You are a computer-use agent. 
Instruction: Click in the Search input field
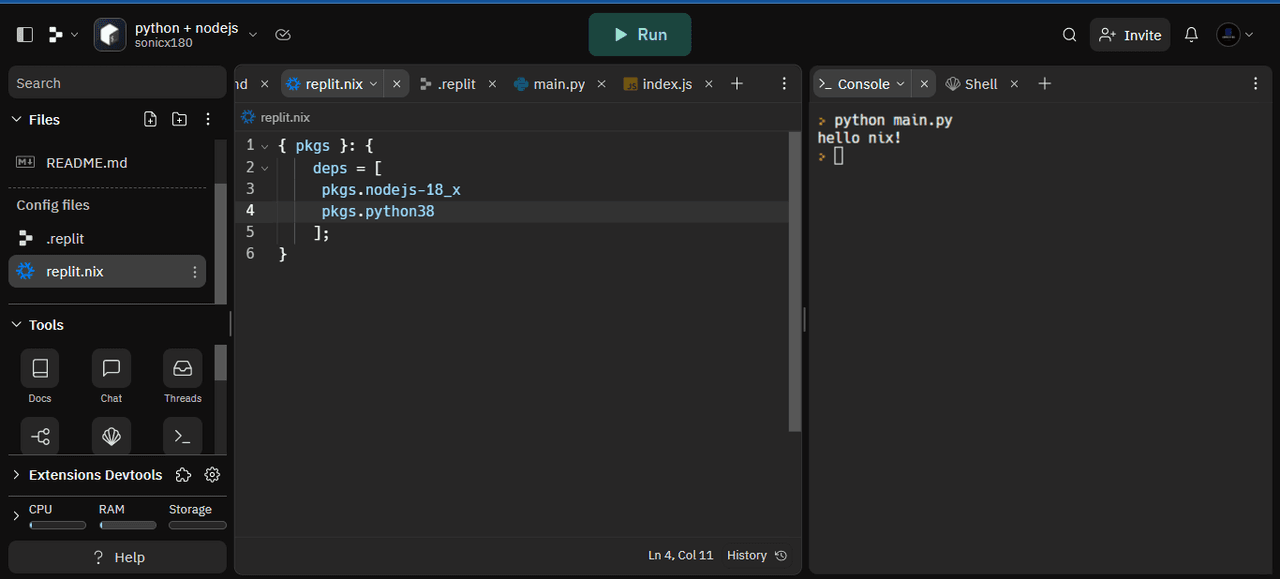coord(115,83)
